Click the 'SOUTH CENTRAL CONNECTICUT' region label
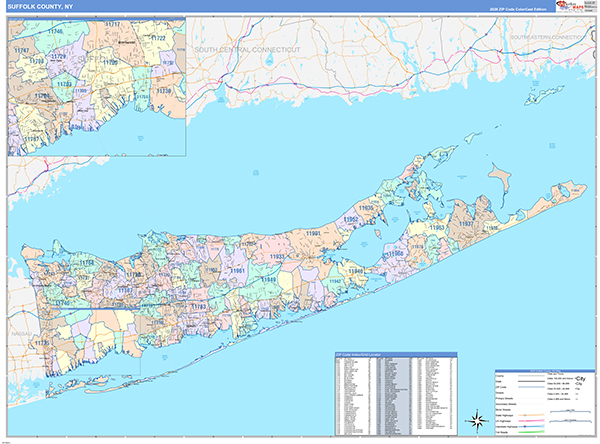This screenshot has height=444, width=600. click(x=247, y=50)
